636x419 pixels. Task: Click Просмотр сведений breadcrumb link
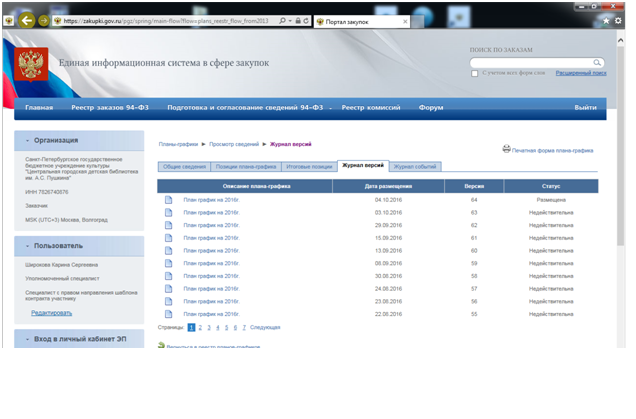pyautogui.click(x=234, y=144)
